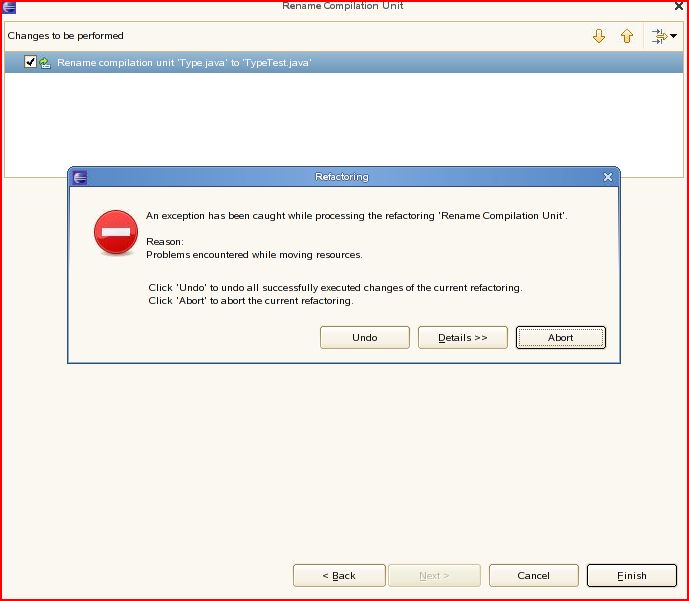Click the 'An exception has been caught' message
This screenshot has height=601, width=689.
[357, 216]
